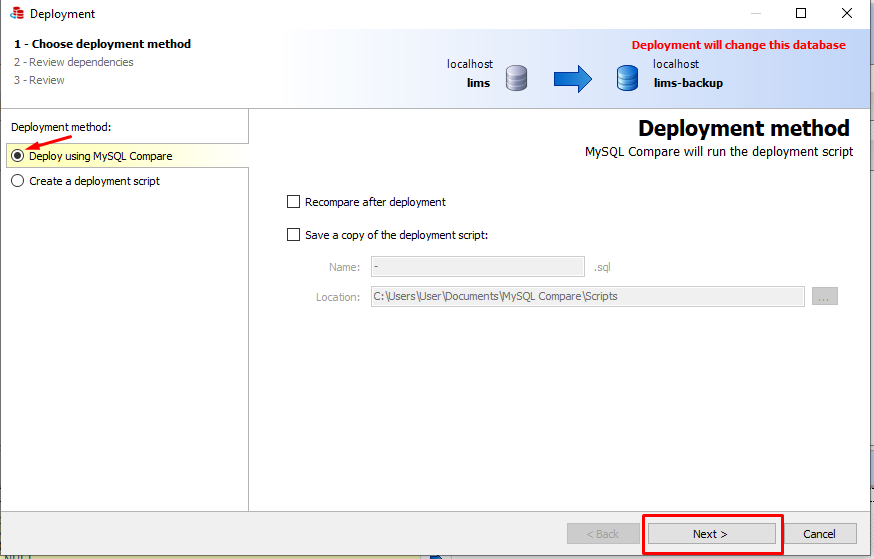Cancel the deployment wizard
Image resolution: width=874 pixels, height=559 pixels.
819,534
